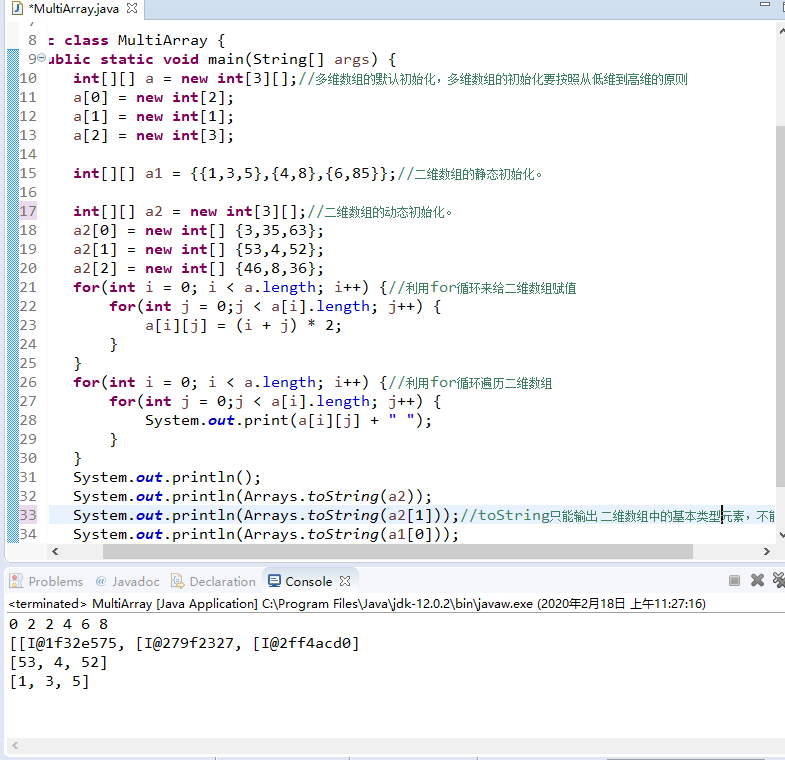Click the Java file icon on editor tab
This screenshot has height=760, width=785.
click(x=17, y=9)
